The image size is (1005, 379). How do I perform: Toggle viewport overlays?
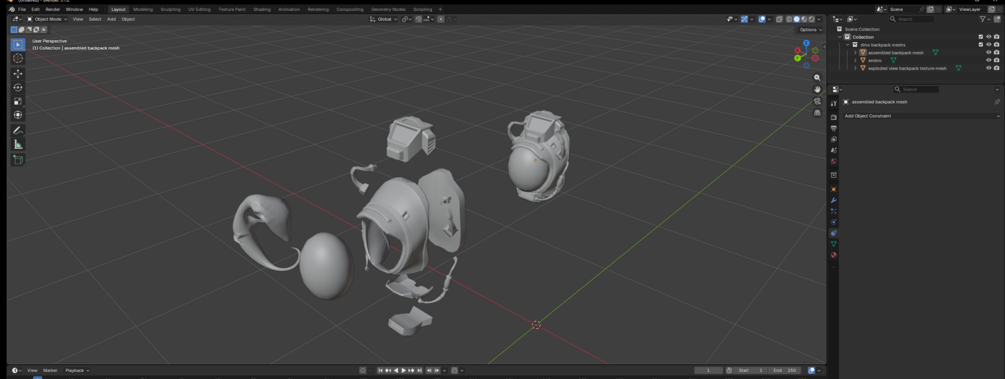tap(762, 19)
